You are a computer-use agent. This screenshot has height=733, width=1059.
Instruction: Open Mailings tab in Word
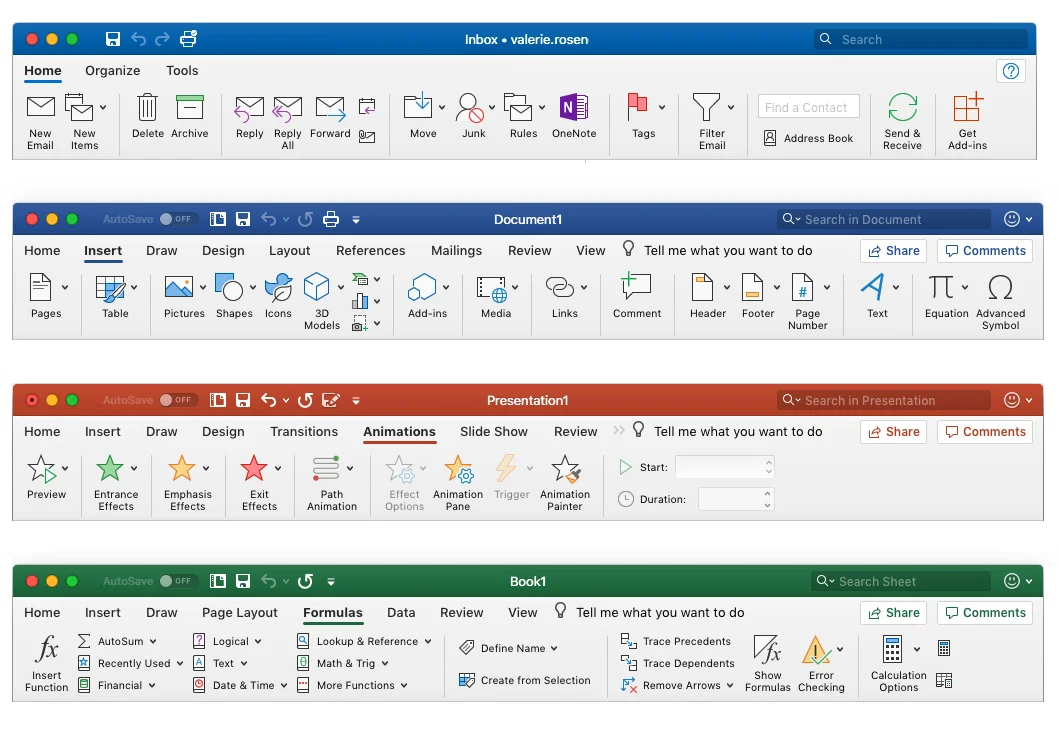tap(457, 251)
